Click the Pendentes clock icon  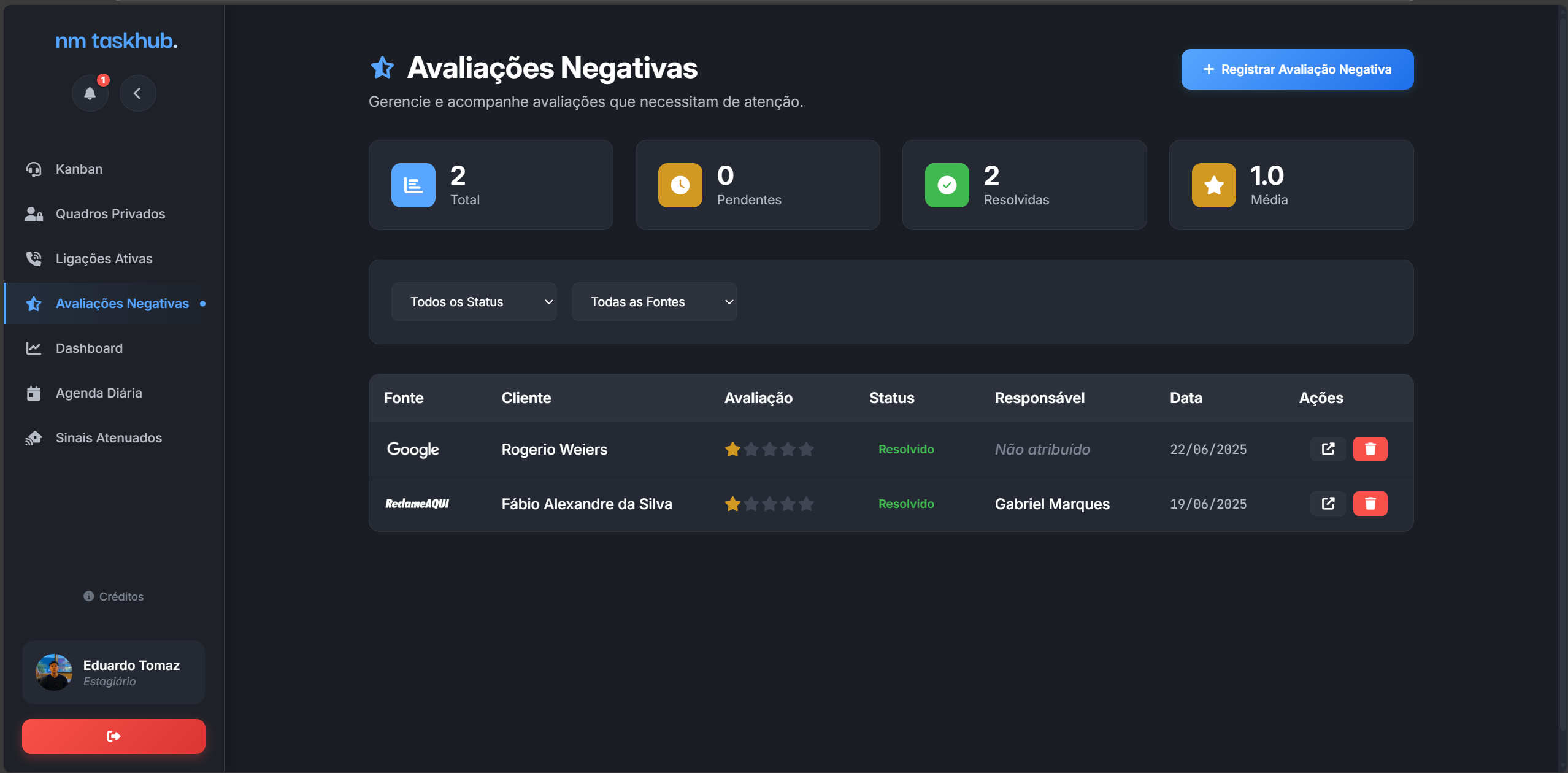(x=680, y=185)
